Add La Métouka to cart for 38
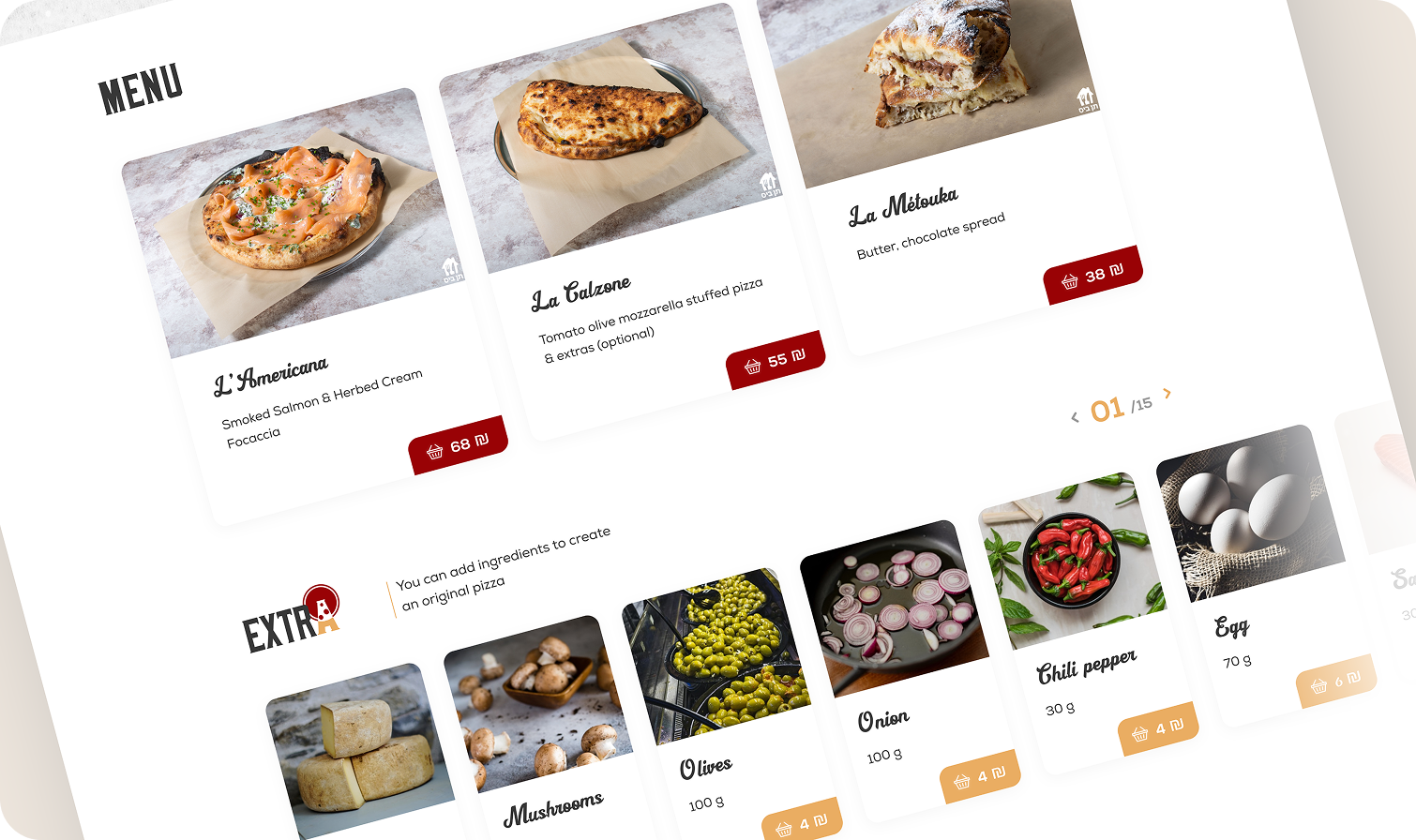 pos(1093,276)
